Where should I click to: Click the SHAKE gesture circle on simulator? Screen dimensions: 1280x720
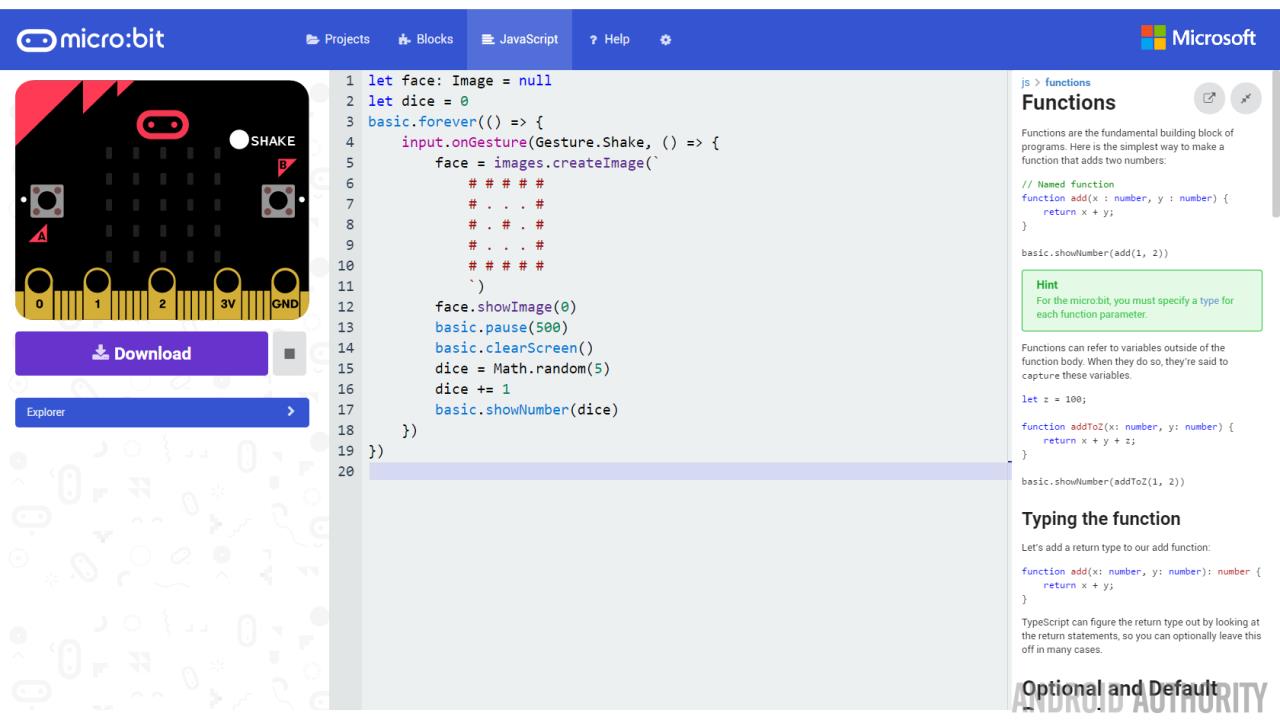click(x=240, y=141)
